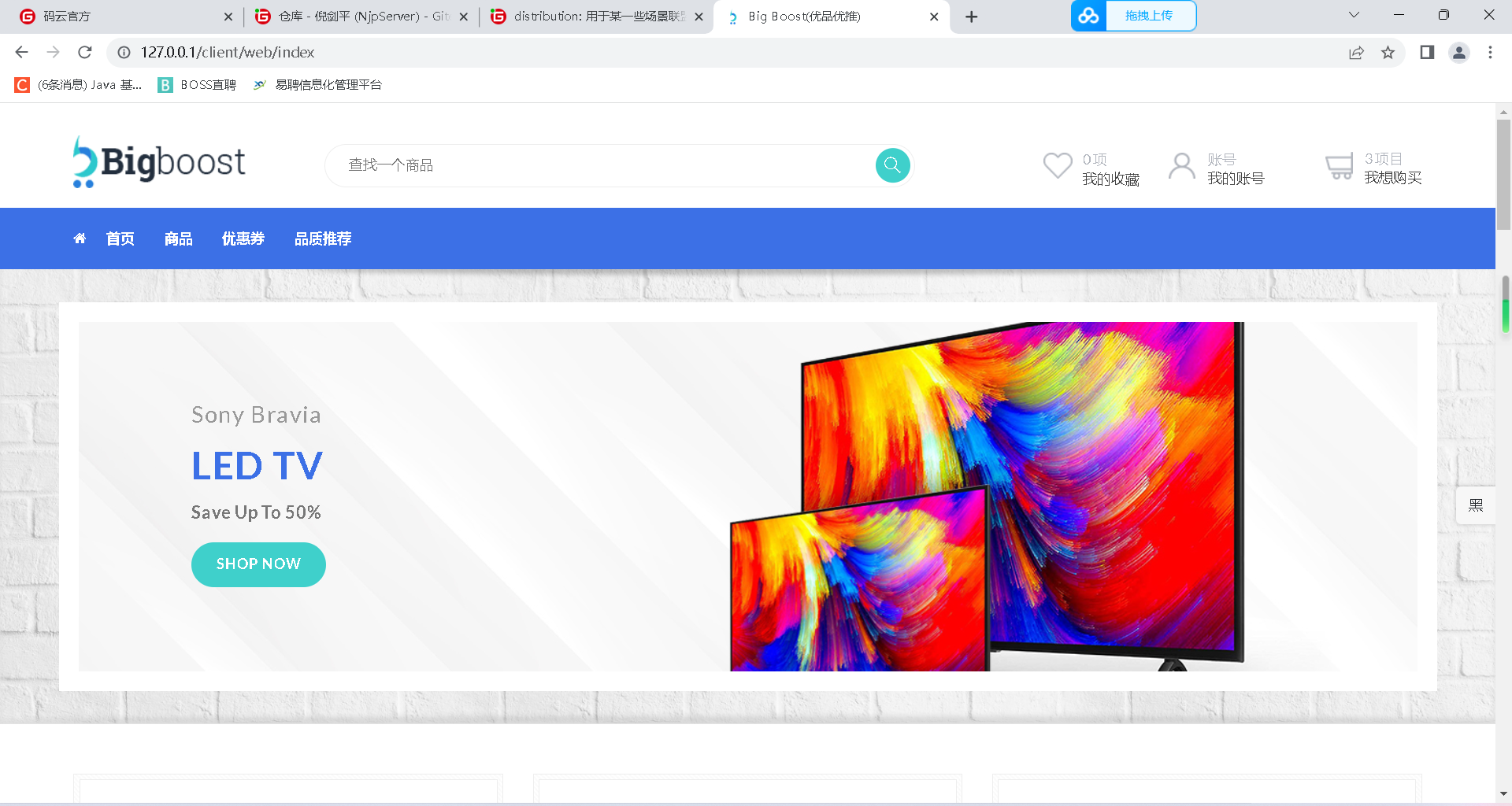Click the Baidu cloud upload icon
The height and width of the screenshot is (806, 1512).
pyautogui.click(x=1088, y=16)
